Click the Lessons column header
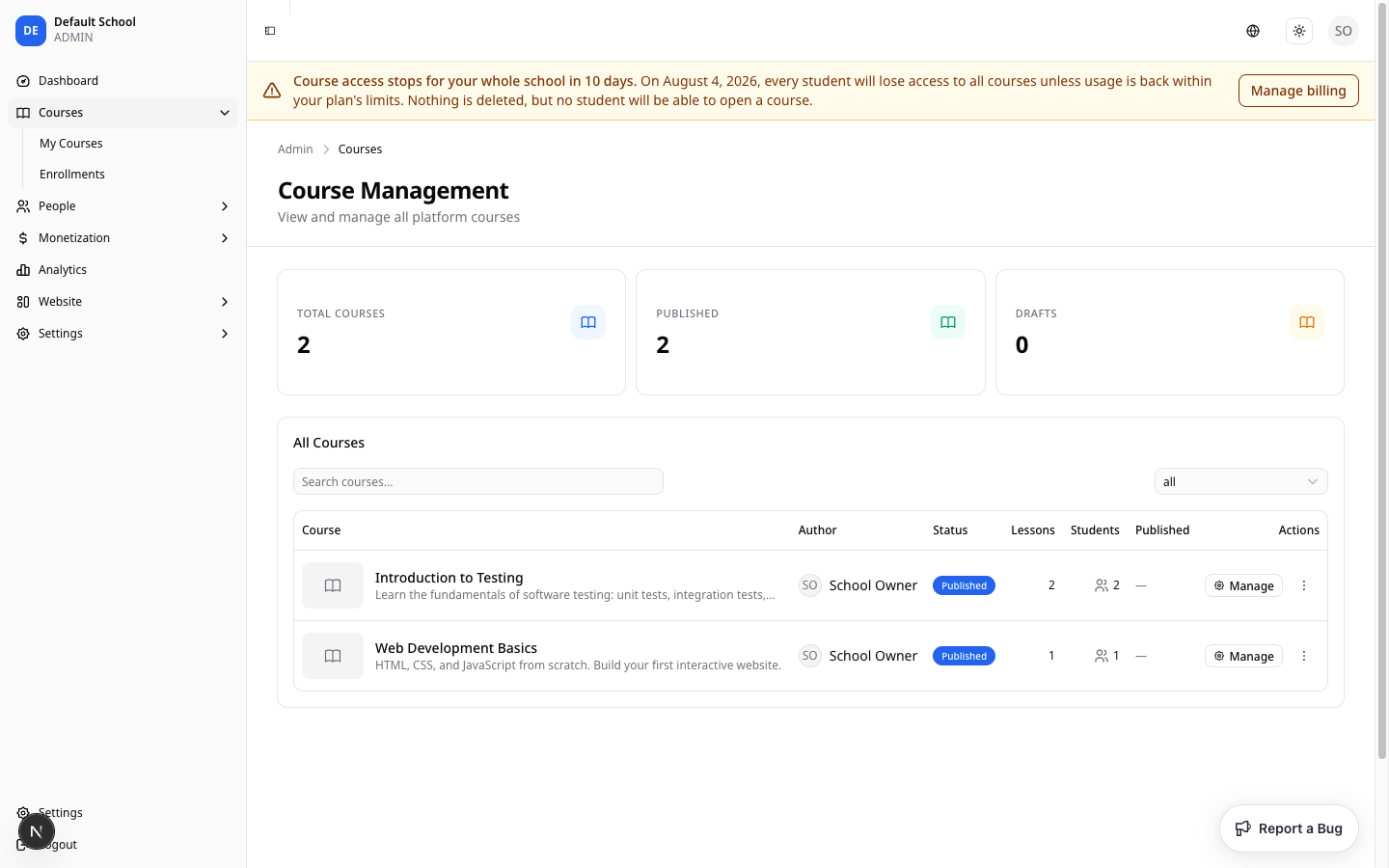The height and width of the screenshot is (868, 1389). 1033,530
